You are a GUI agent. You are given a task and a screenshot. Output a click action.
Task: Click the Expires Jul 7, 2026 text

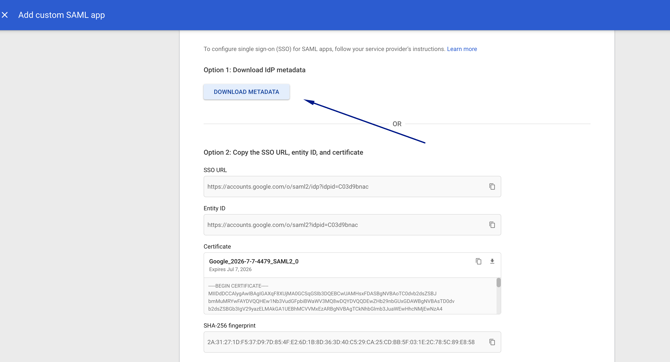pos(230,269)
